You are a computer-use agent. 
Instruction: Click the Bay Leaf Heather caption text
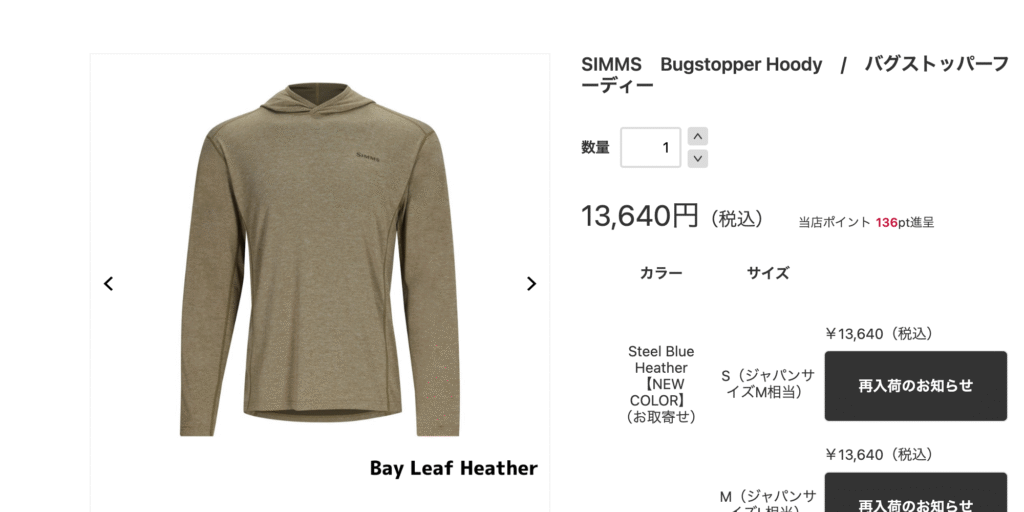coord(454,468)
